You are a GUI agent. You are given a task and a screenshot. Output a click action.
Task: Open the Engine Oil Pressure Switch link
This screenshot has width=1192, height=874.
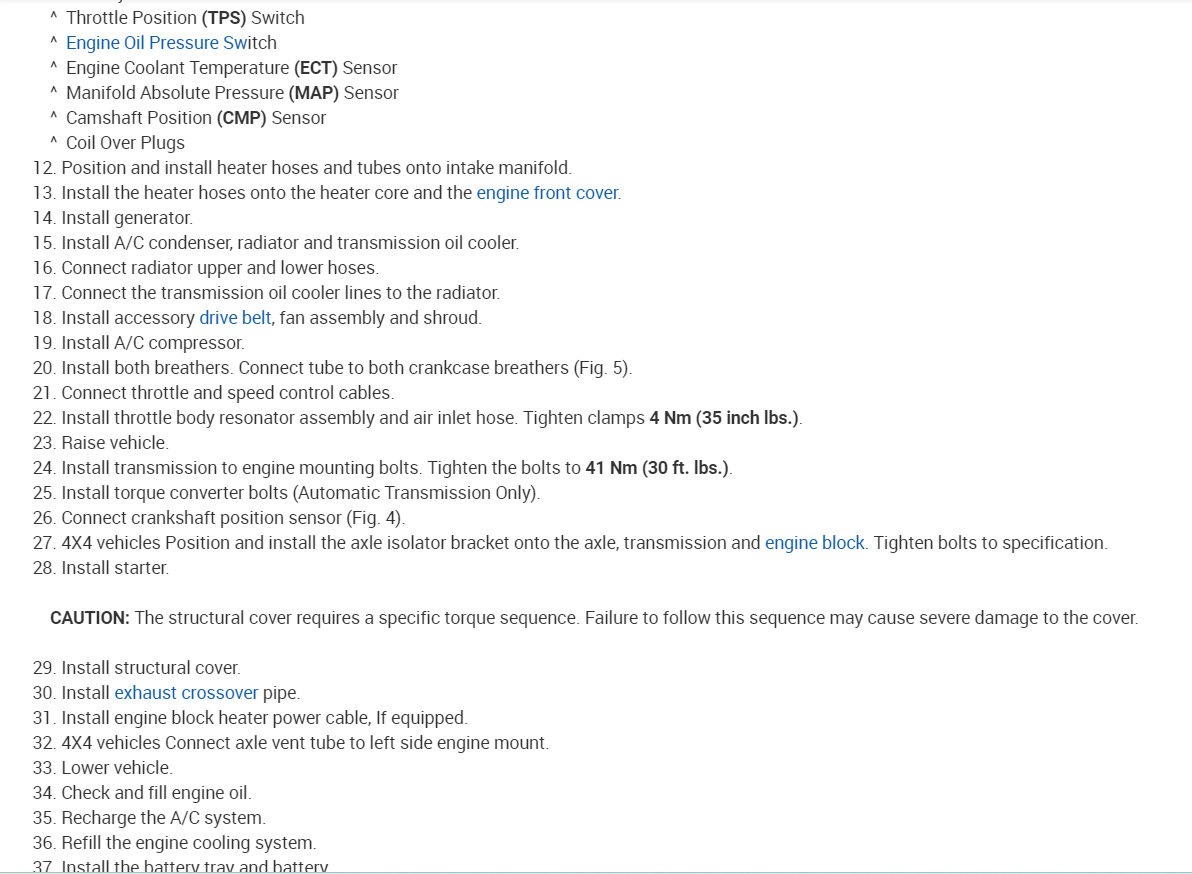(x=171, y=43)
